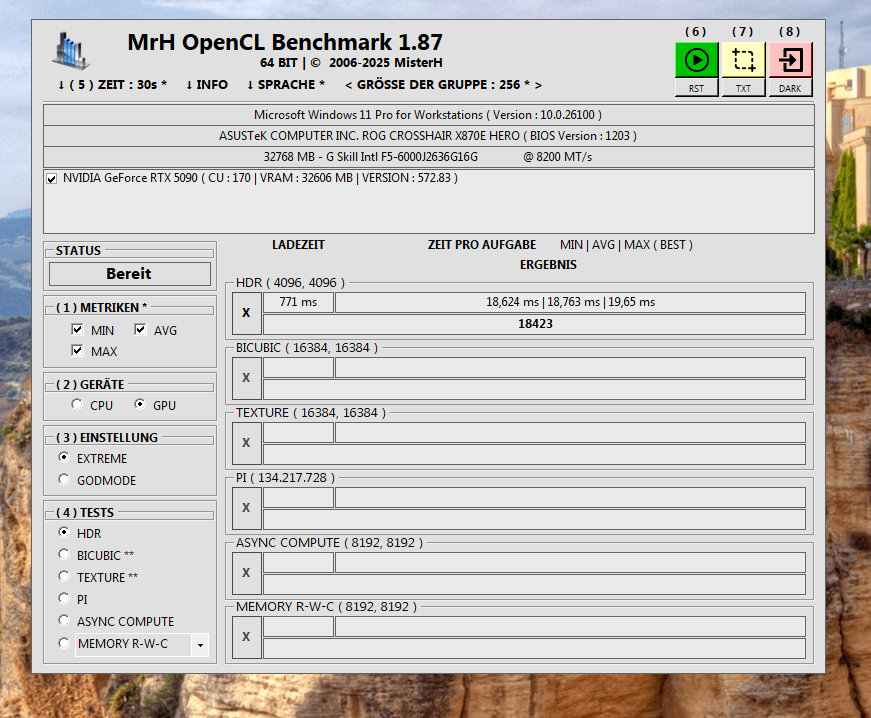Select the EXTREME setting
This screenshot has width=871, height=718.
point(64,457)
